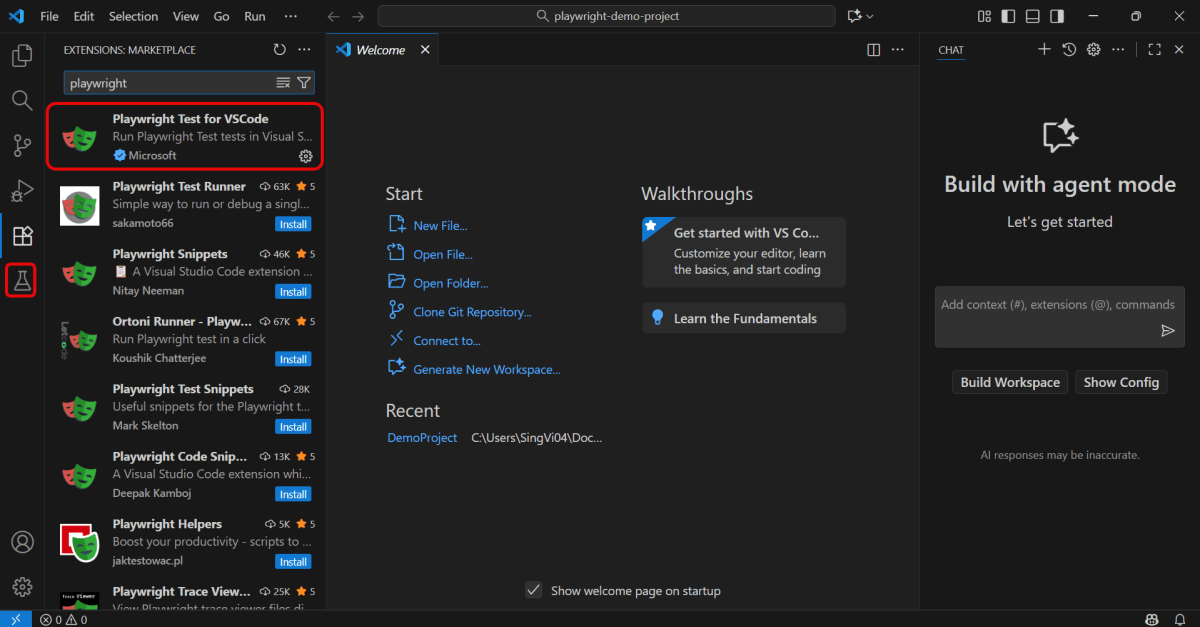Maximize the chat panel size
Image resolution: width=1200 pixels, height=627 pixels.
click(1154, 50)
